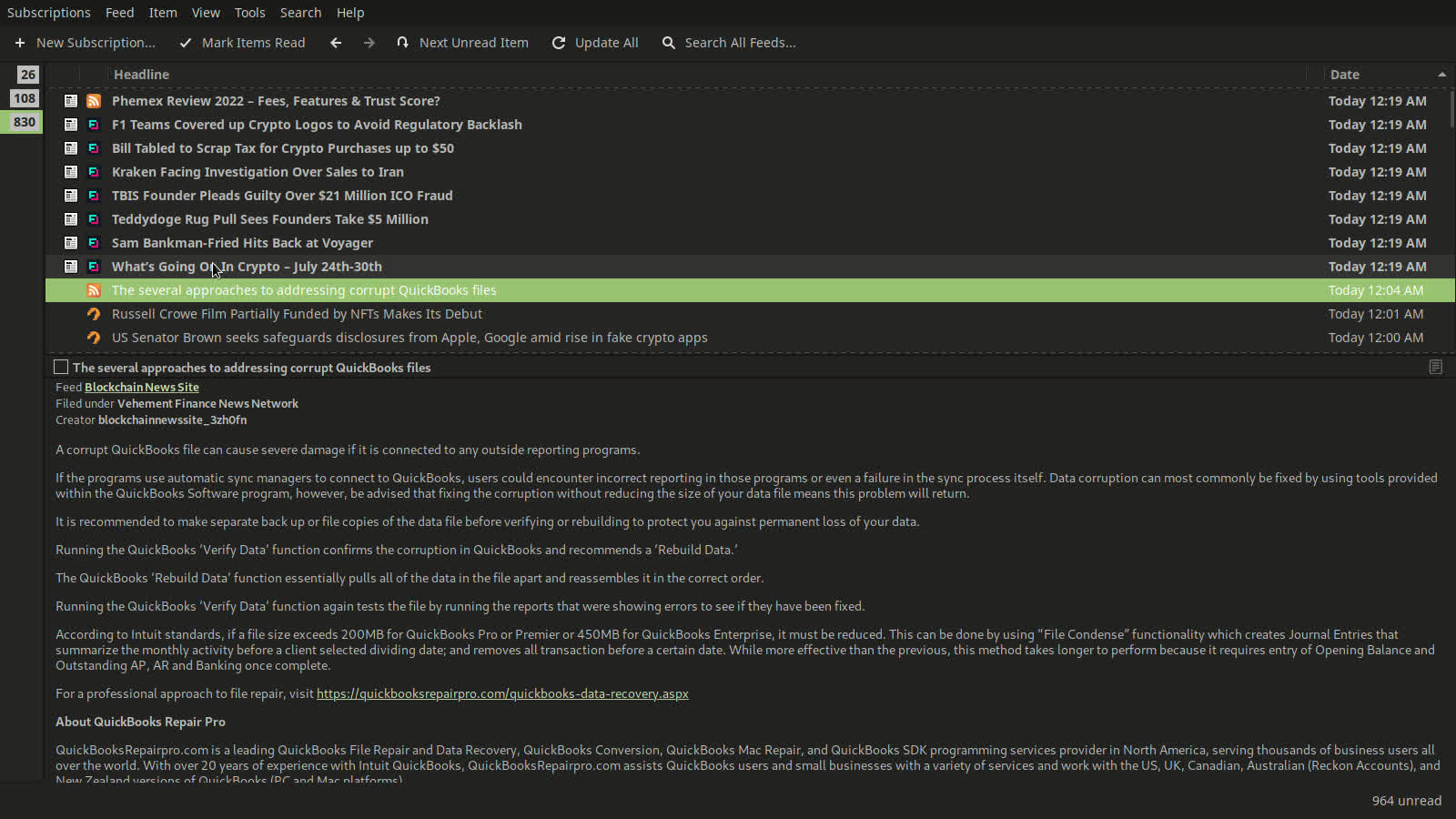Click the RSS icon on the selected QuickBooks row
The image size is (1456, 819).
94,290
